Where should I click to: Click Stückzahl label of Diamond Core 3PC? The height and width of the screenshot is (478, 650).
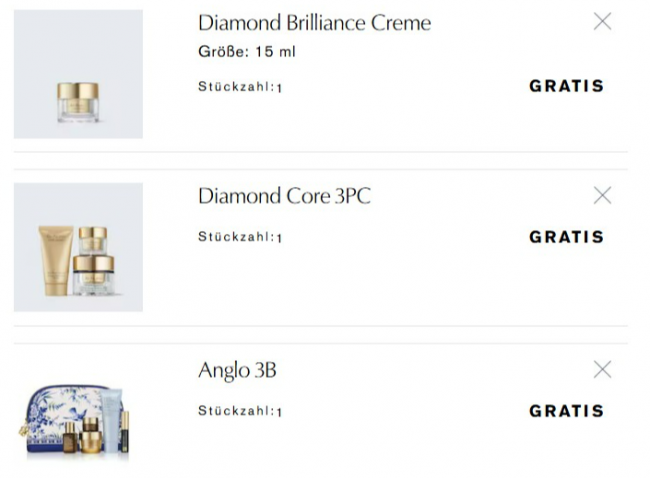[235, 238]
